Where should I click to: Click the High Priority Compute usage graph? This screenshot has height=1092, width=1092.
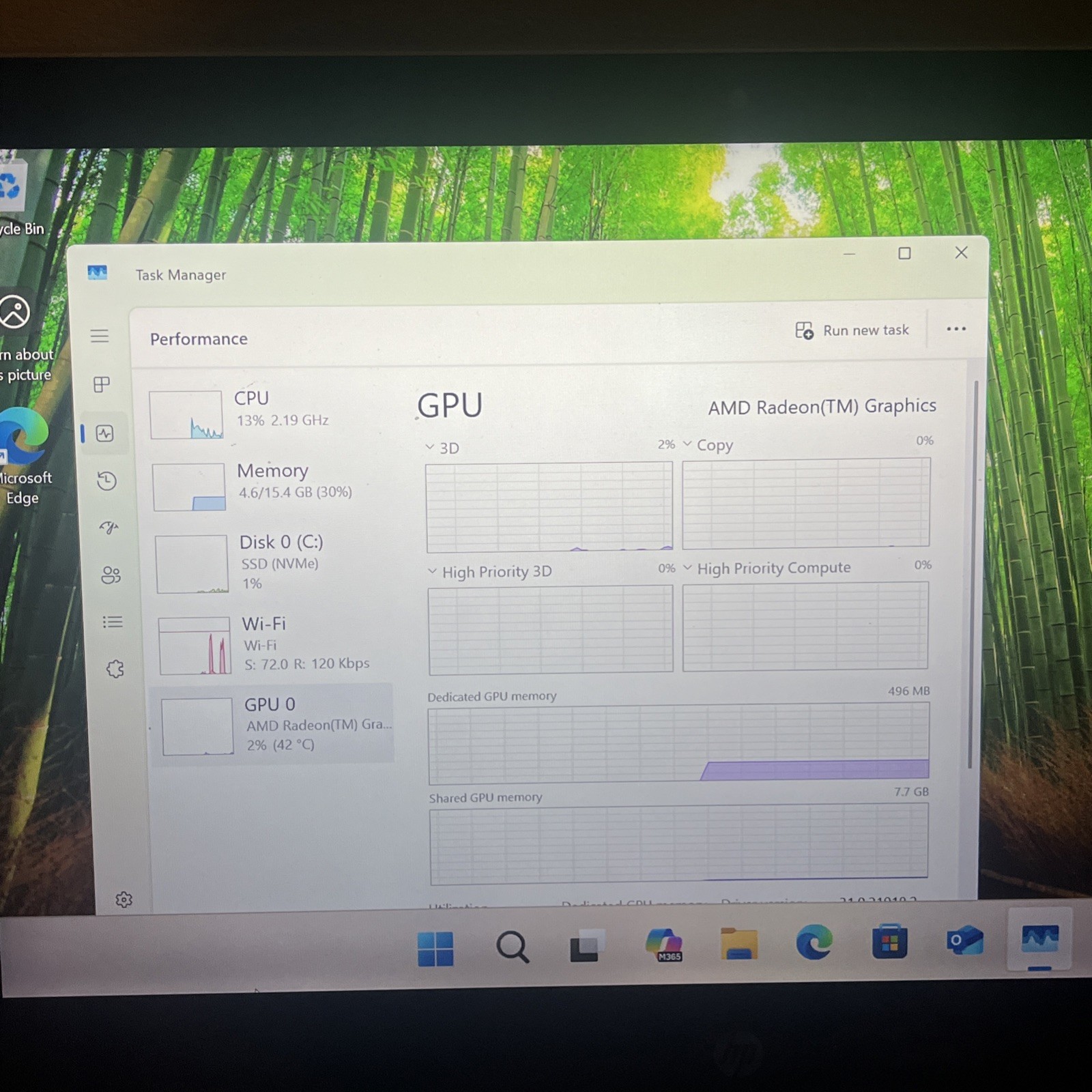[805, 626]
